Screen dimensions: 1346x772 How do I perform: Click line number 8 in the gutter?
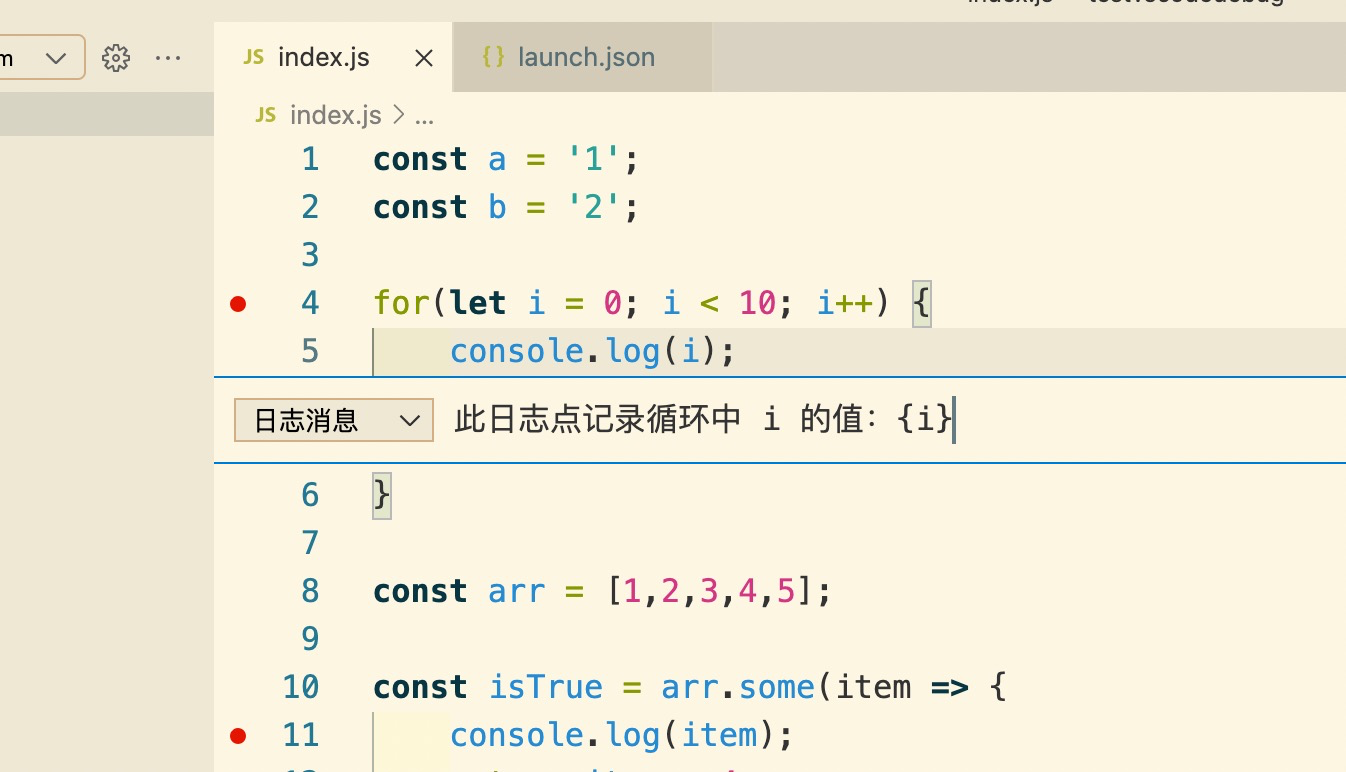tap(310, 591)
